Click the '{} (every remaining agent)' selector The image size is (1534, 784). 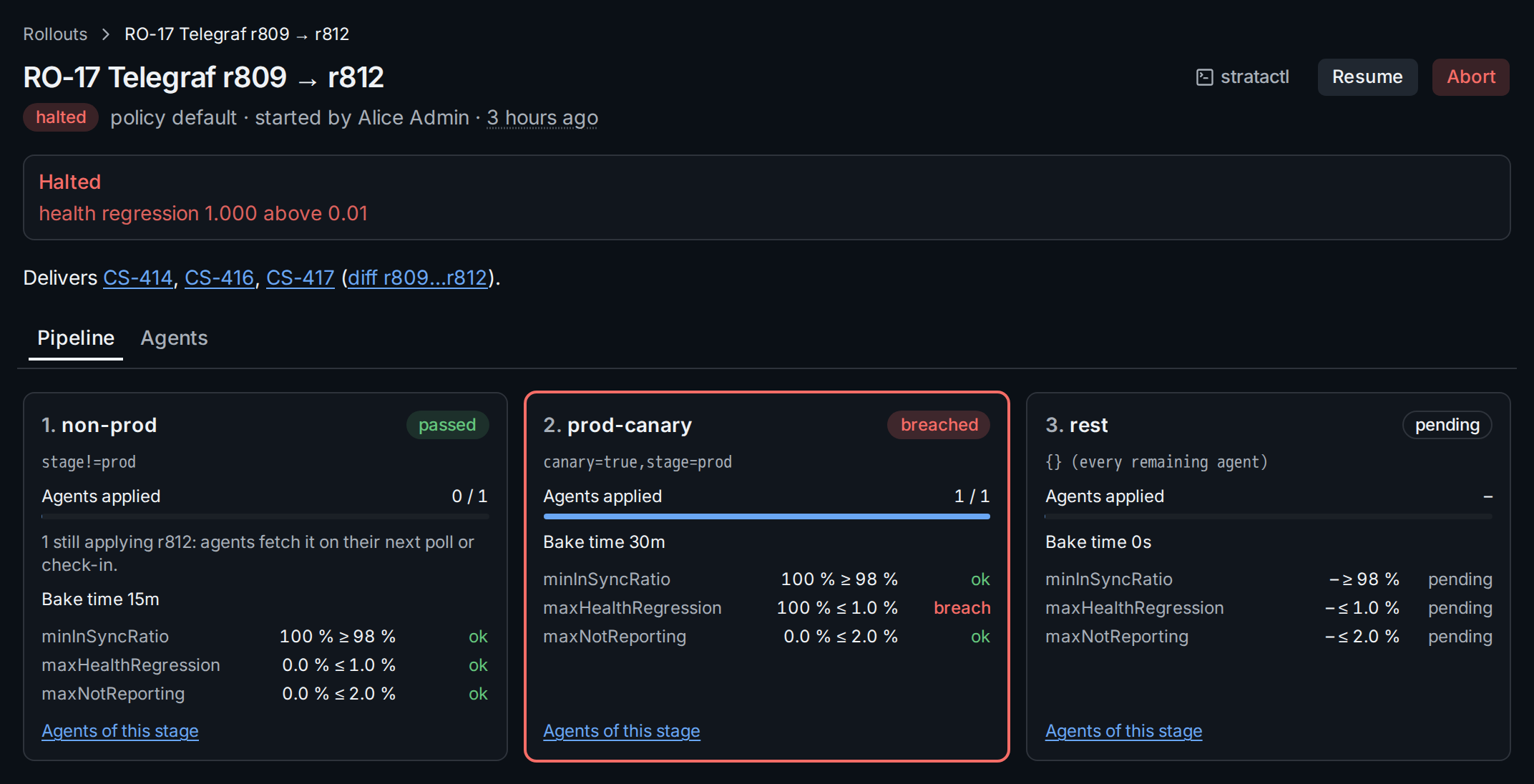click(1156, 462)
